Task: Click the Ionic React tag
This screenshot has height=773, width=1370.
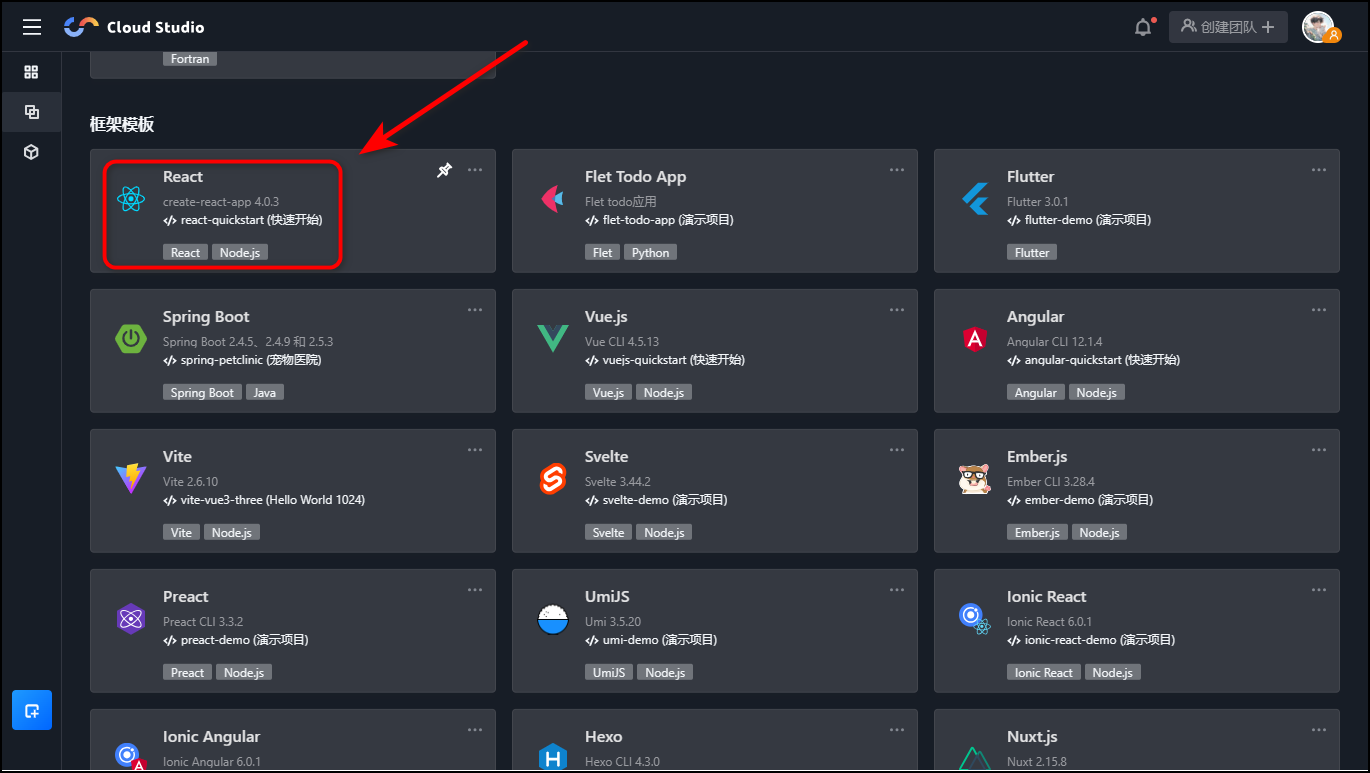Action: pyautogui.click(x=1044, y=673)
